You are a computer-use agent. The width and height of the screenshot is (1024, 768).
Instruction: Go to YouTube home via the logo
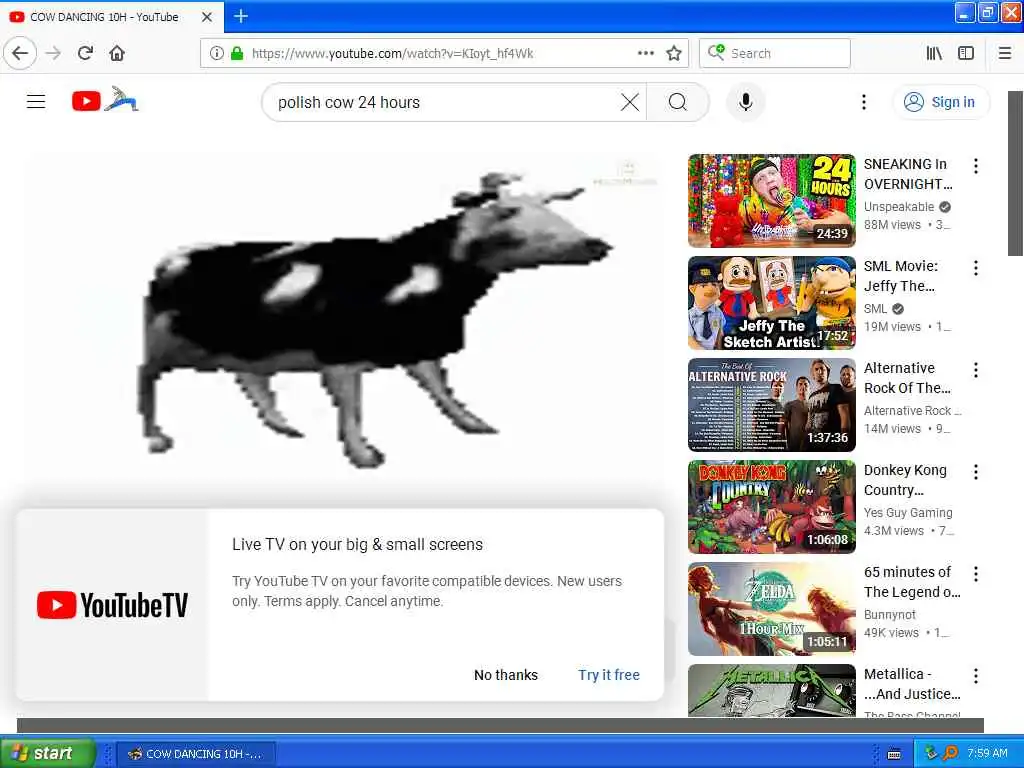point(105,101)
